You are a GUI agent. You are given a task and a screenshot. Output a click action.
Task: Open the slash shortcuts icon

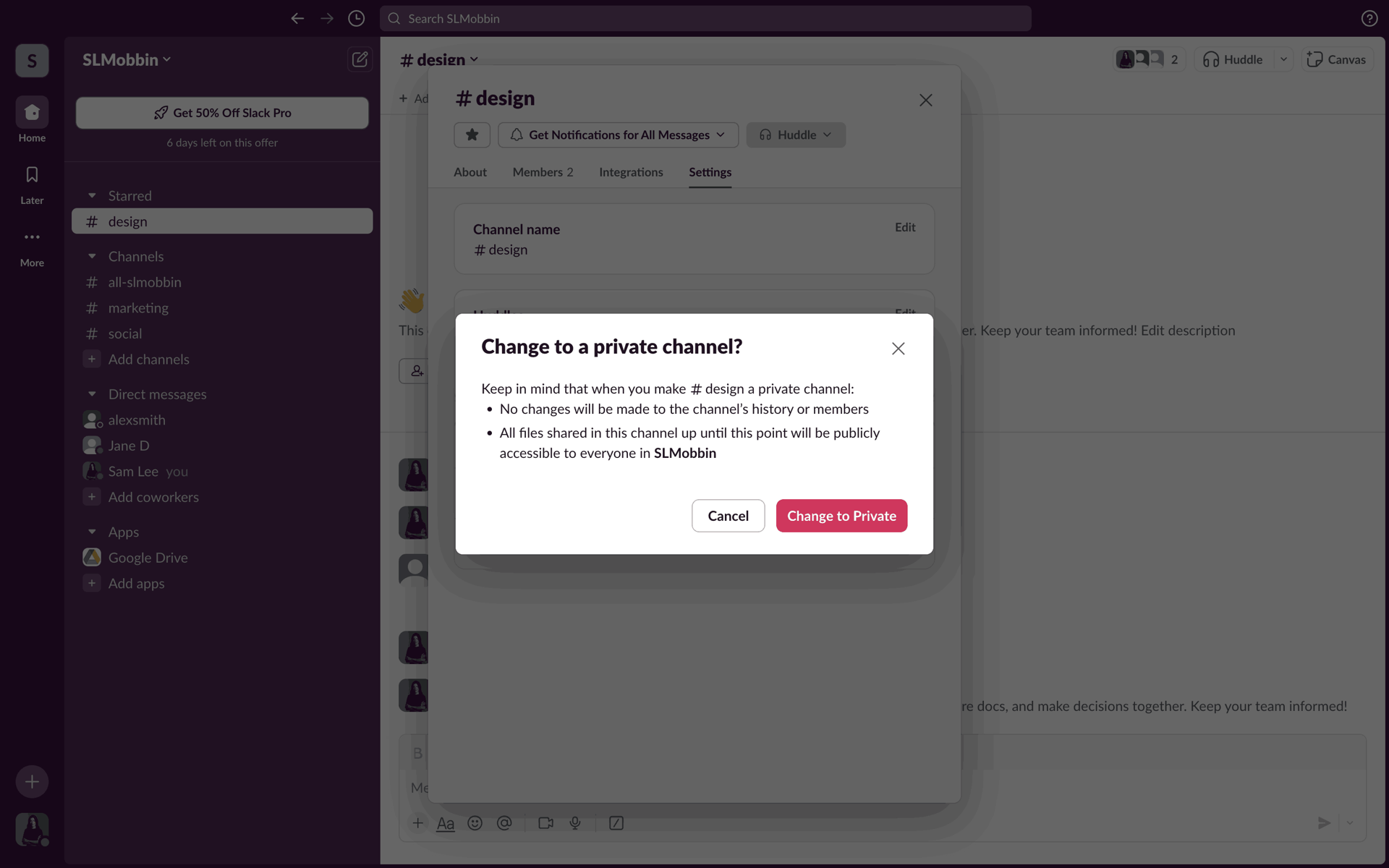[616, 823]
